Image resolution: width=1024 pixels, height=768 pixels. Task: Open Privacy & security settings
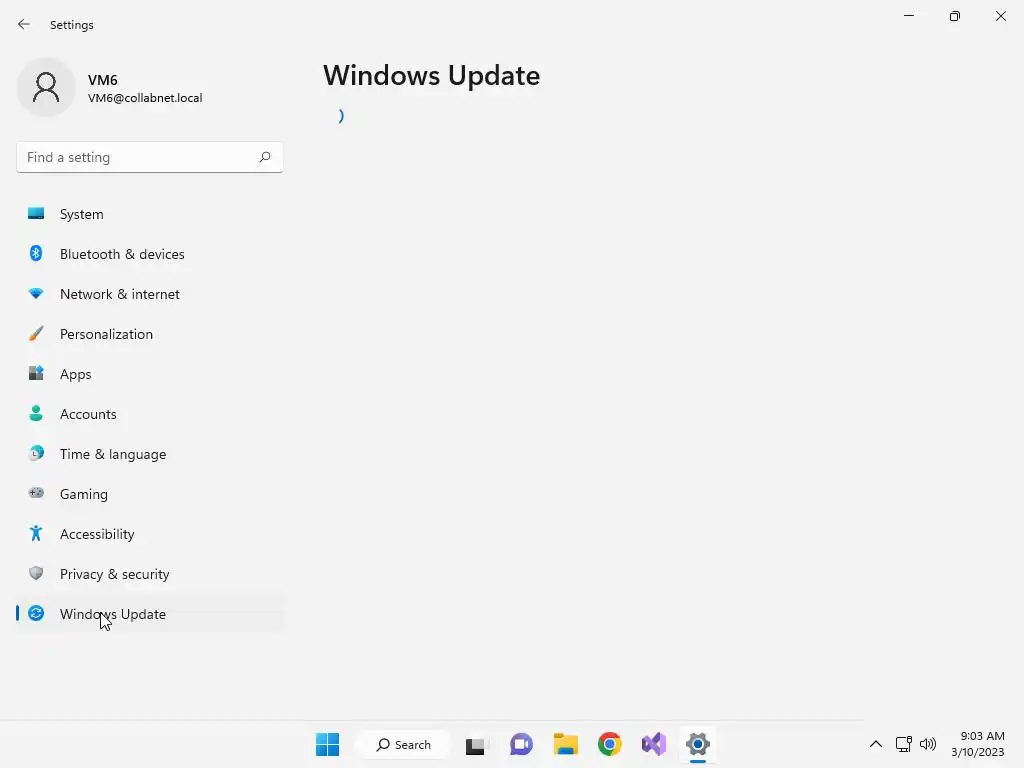[150, 574]
